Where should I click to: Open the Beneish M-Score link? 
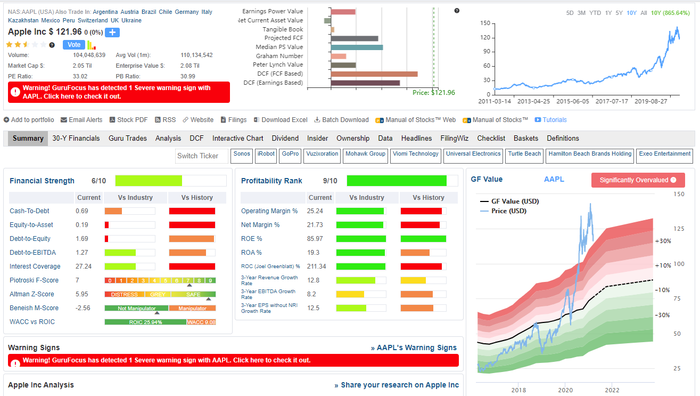pyautogui.click(x=34, y=308)
